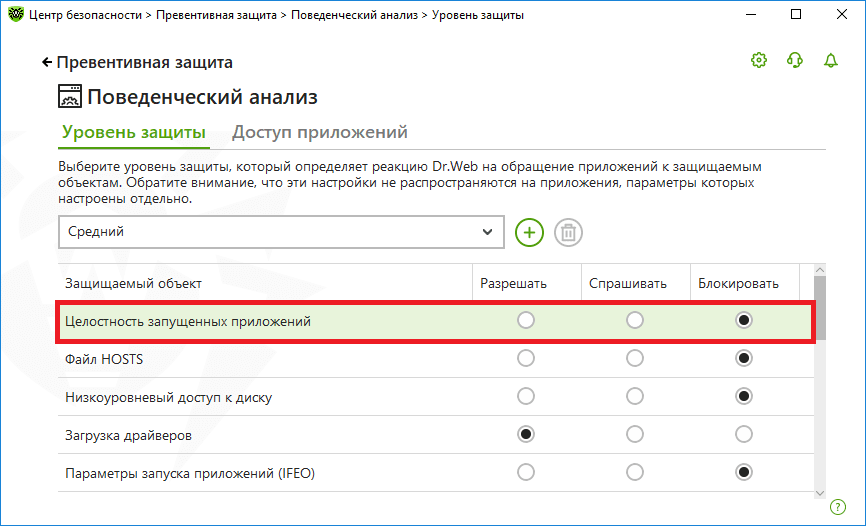Set Параметры запуска приложений (IFEO) to Разрешать
Viewport: 866px width, 526px height.
(x=526, y=473)
